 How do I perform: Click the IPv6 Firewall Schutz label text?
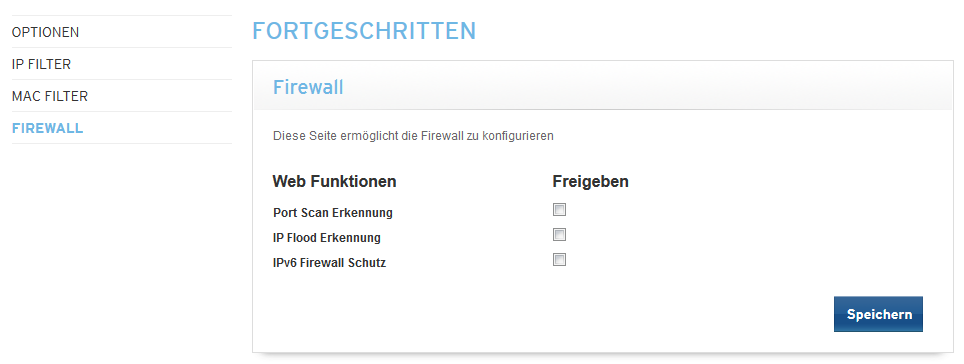(330, 263)
